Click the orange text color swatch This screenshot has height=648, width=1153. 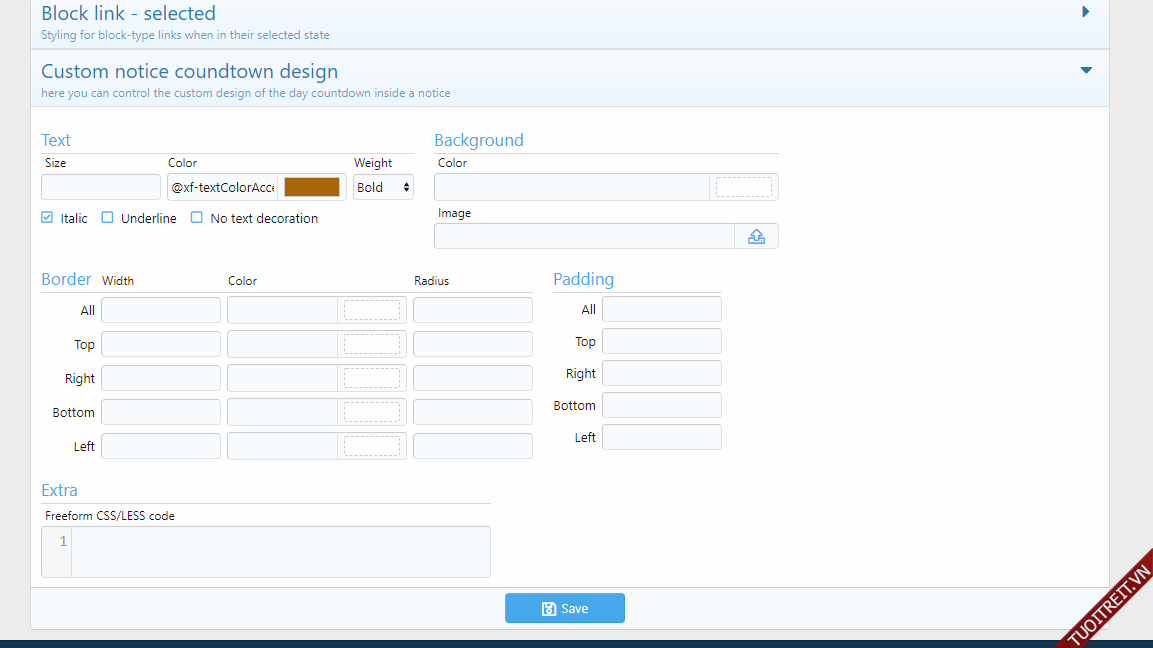point(312,187)
